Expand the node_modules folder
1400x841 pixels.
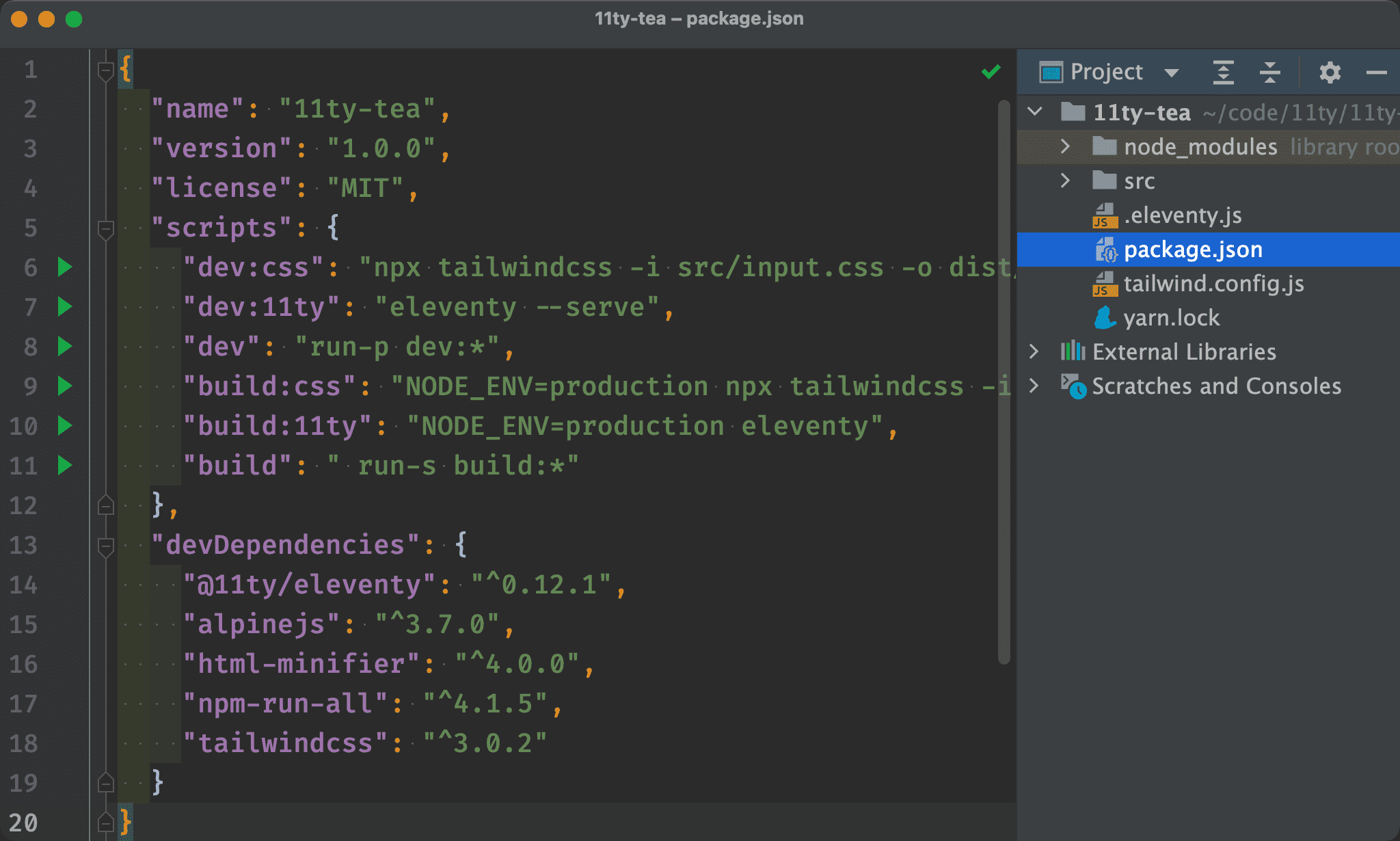[1065, 146]
